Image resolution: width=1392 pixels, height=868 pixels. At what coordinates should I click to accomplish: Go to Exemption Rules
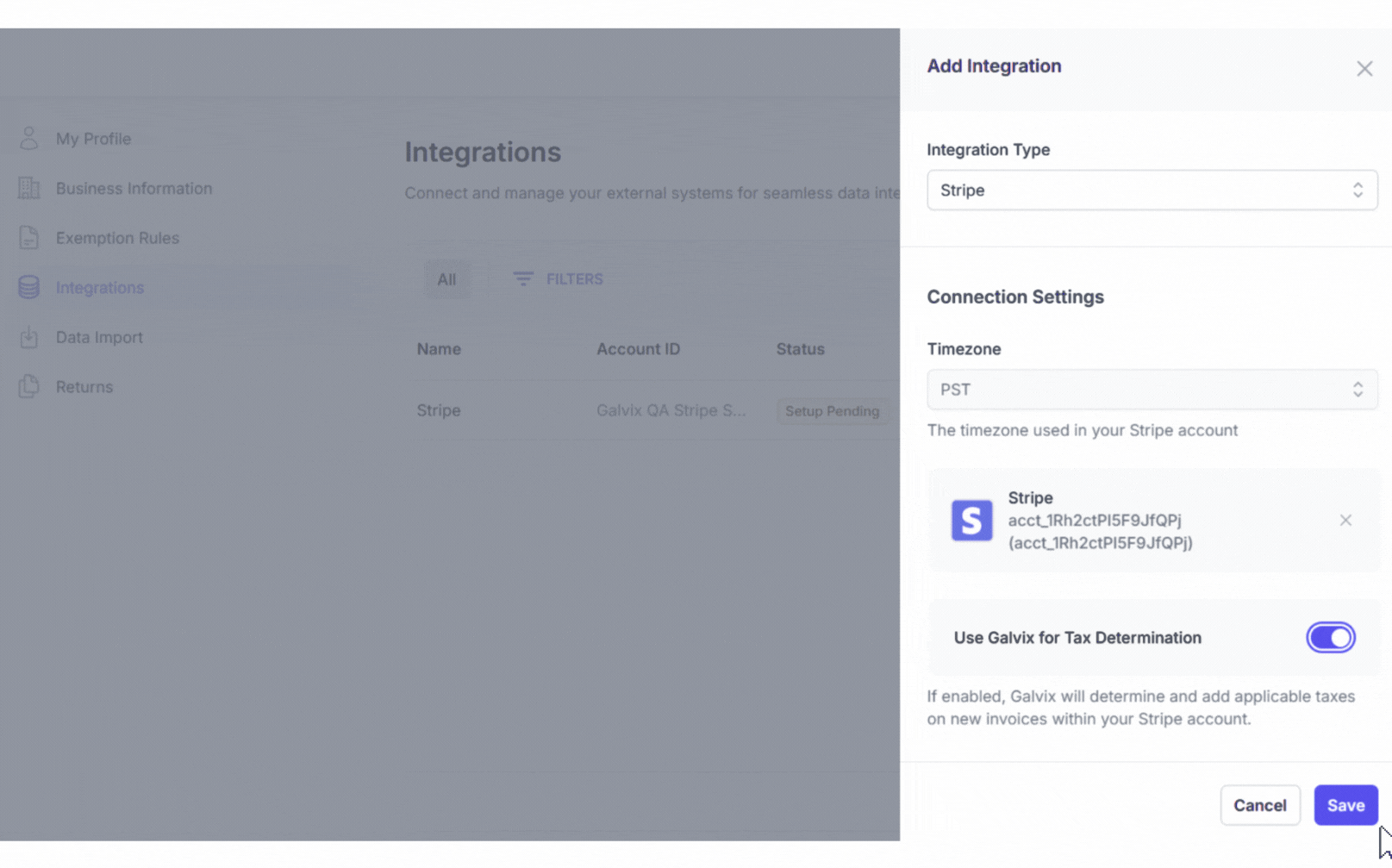[x=117, y=238]
